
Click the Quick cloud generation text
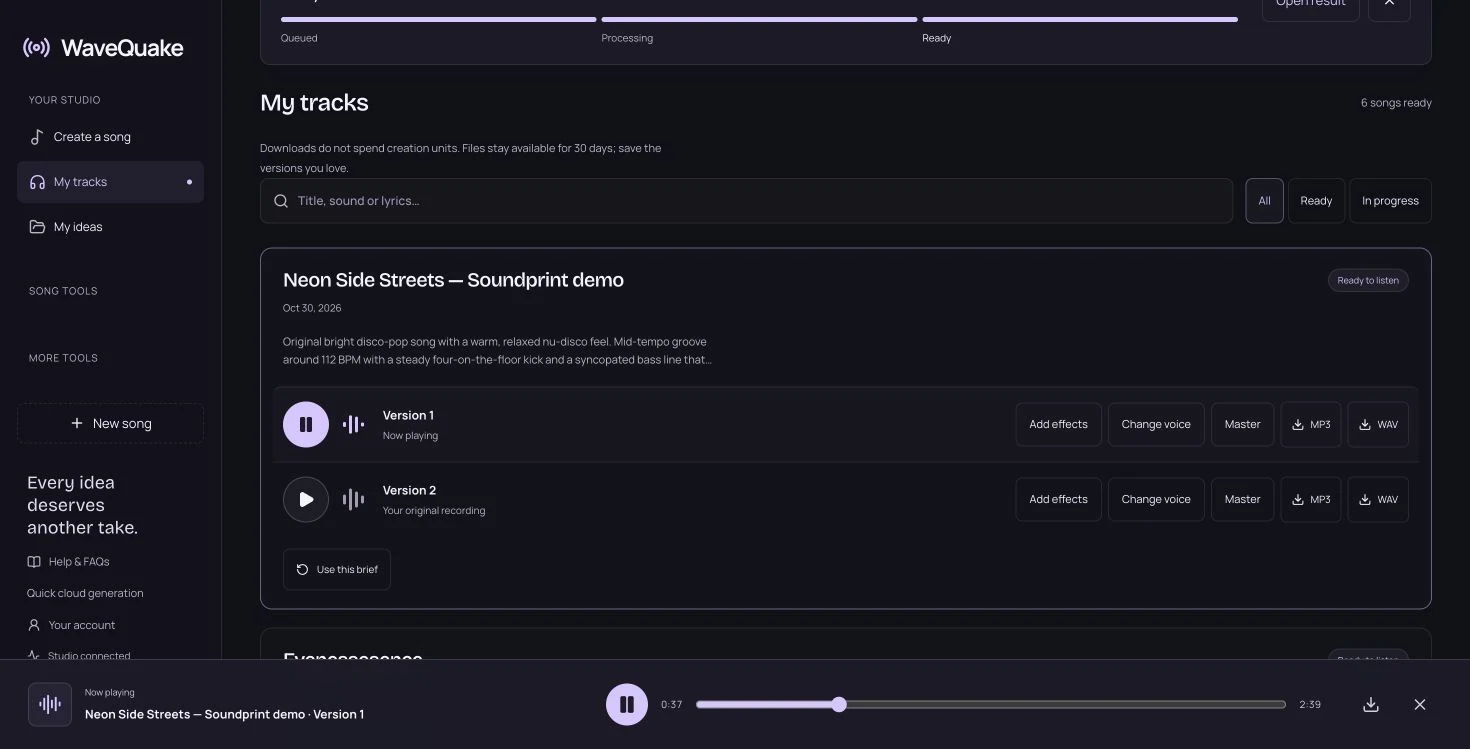click(x=85, y=593)
